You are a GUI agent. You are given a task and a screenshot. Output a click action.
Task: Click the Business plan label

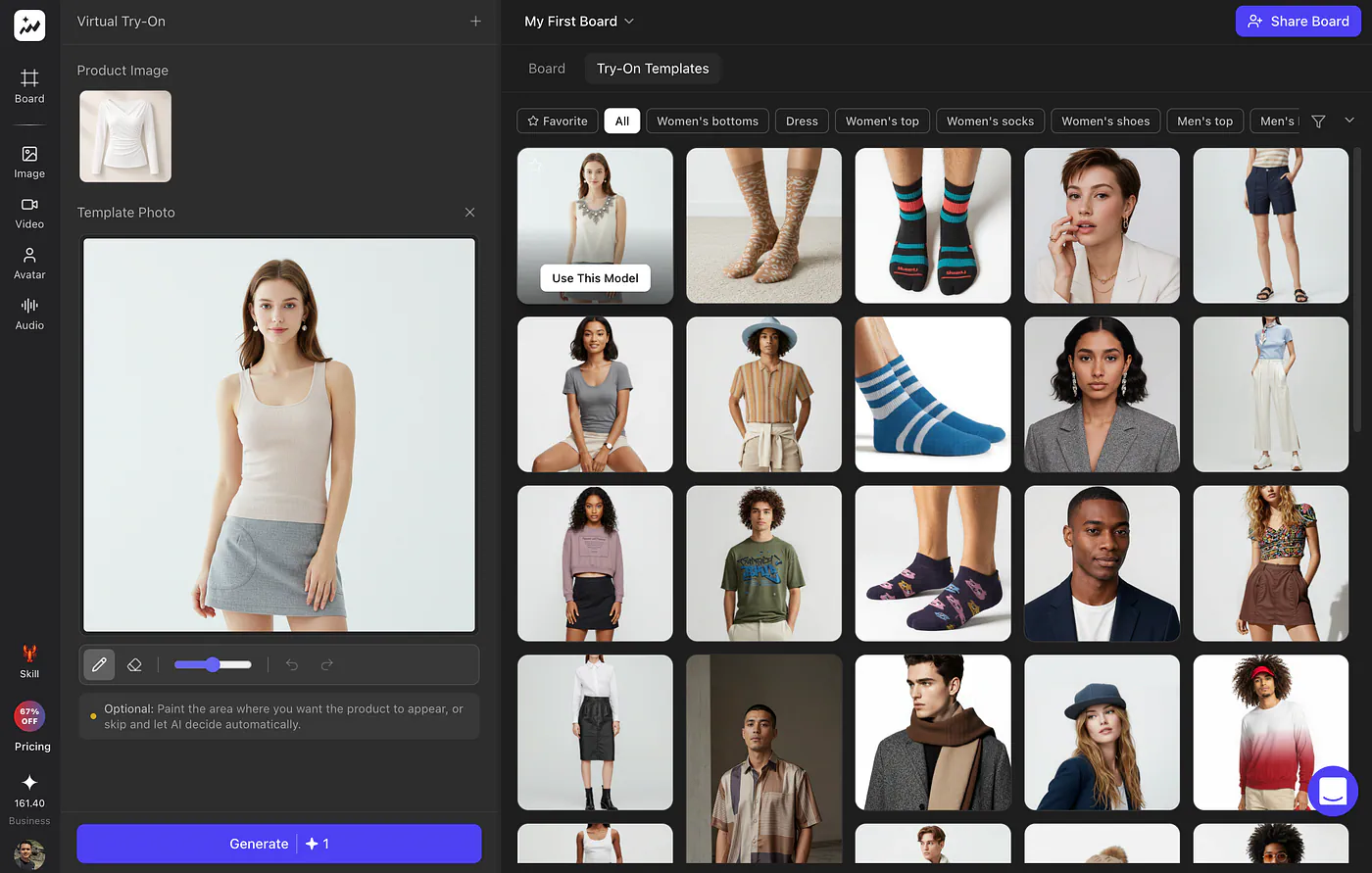click(29, 821)
